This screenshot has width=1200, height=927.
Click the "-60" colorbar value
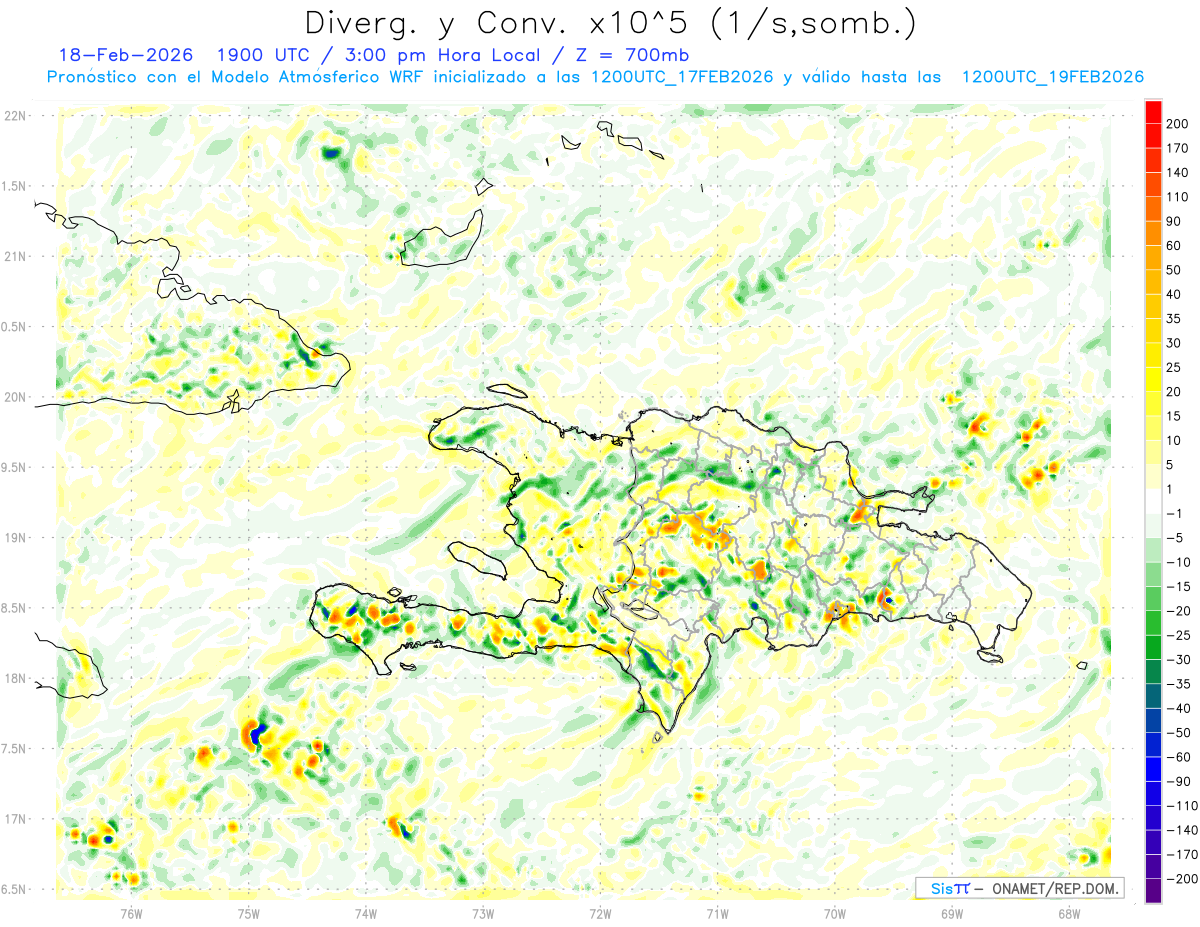pyautogui.click(x=1178, y=757)
